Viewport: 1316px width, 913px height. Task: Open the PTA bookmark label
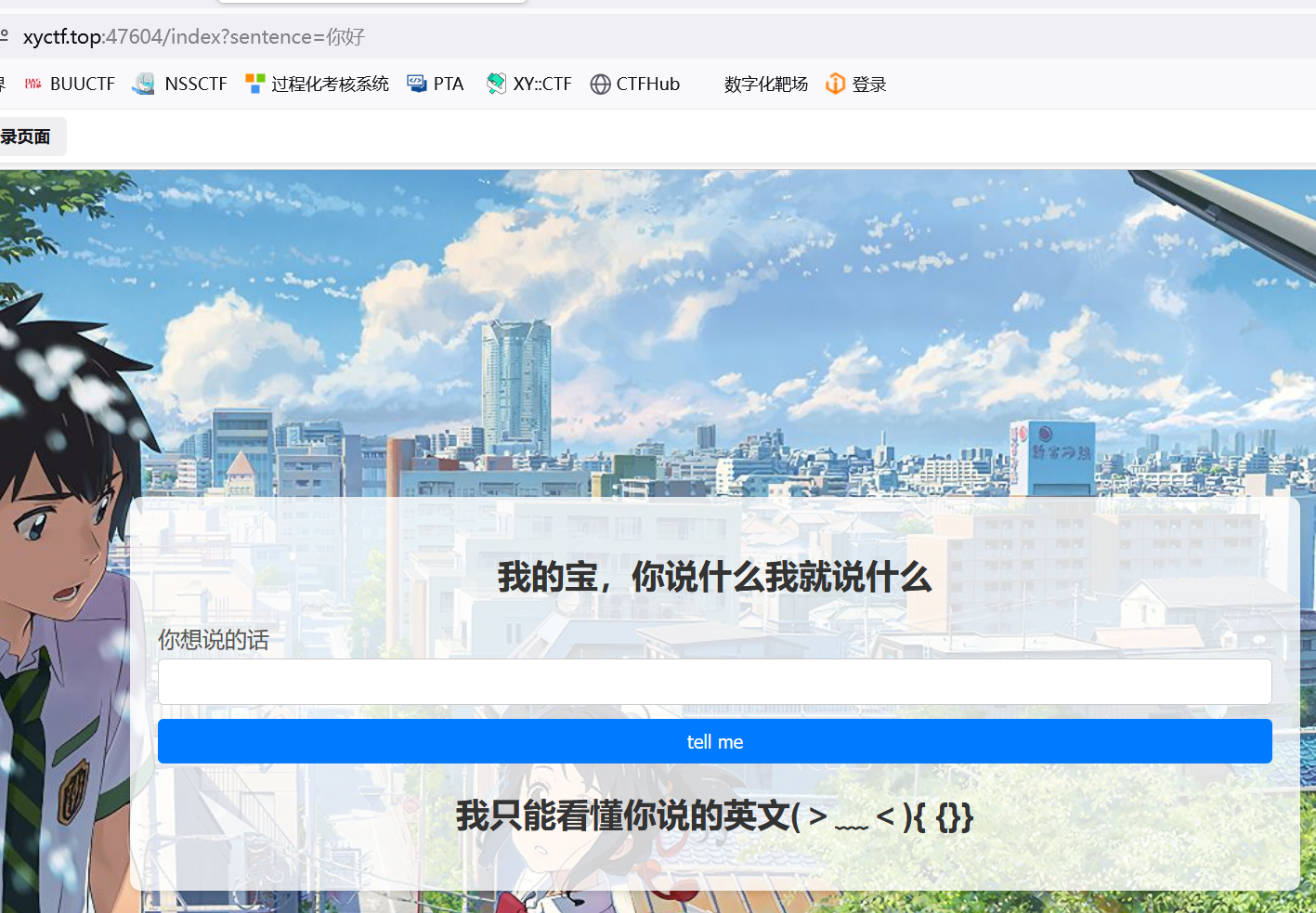pos(449,85)
